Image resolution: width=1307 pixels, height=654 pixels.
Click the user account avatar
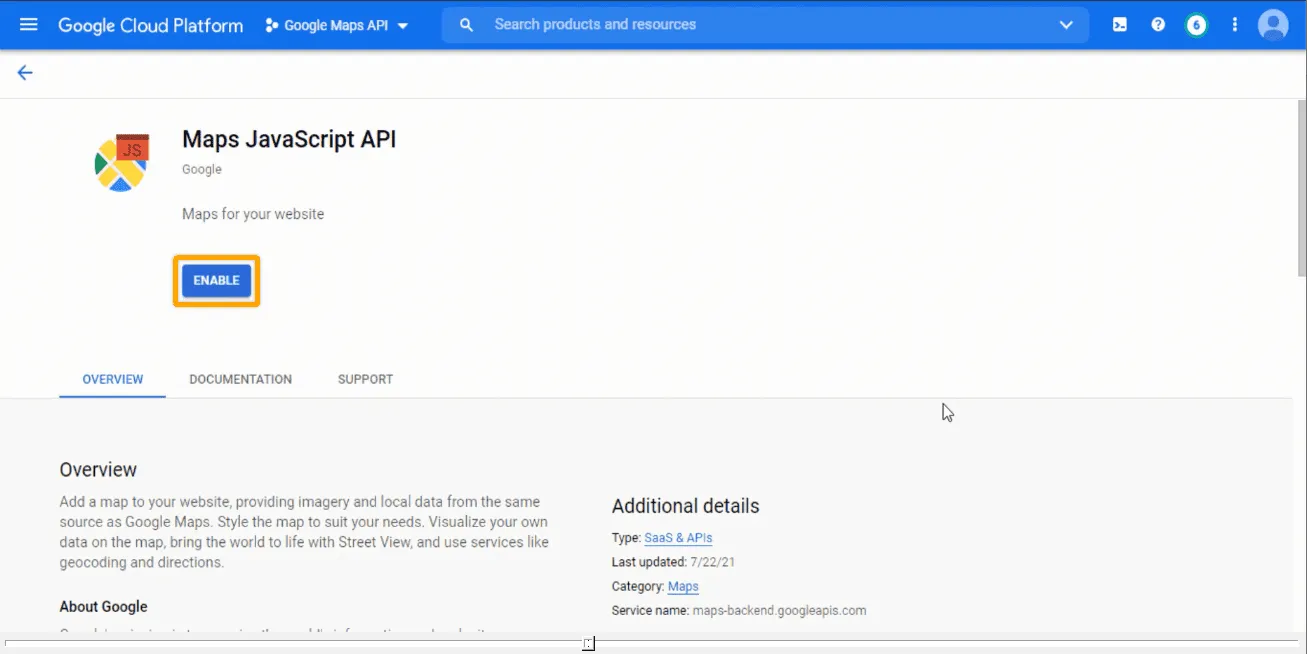1273,25
